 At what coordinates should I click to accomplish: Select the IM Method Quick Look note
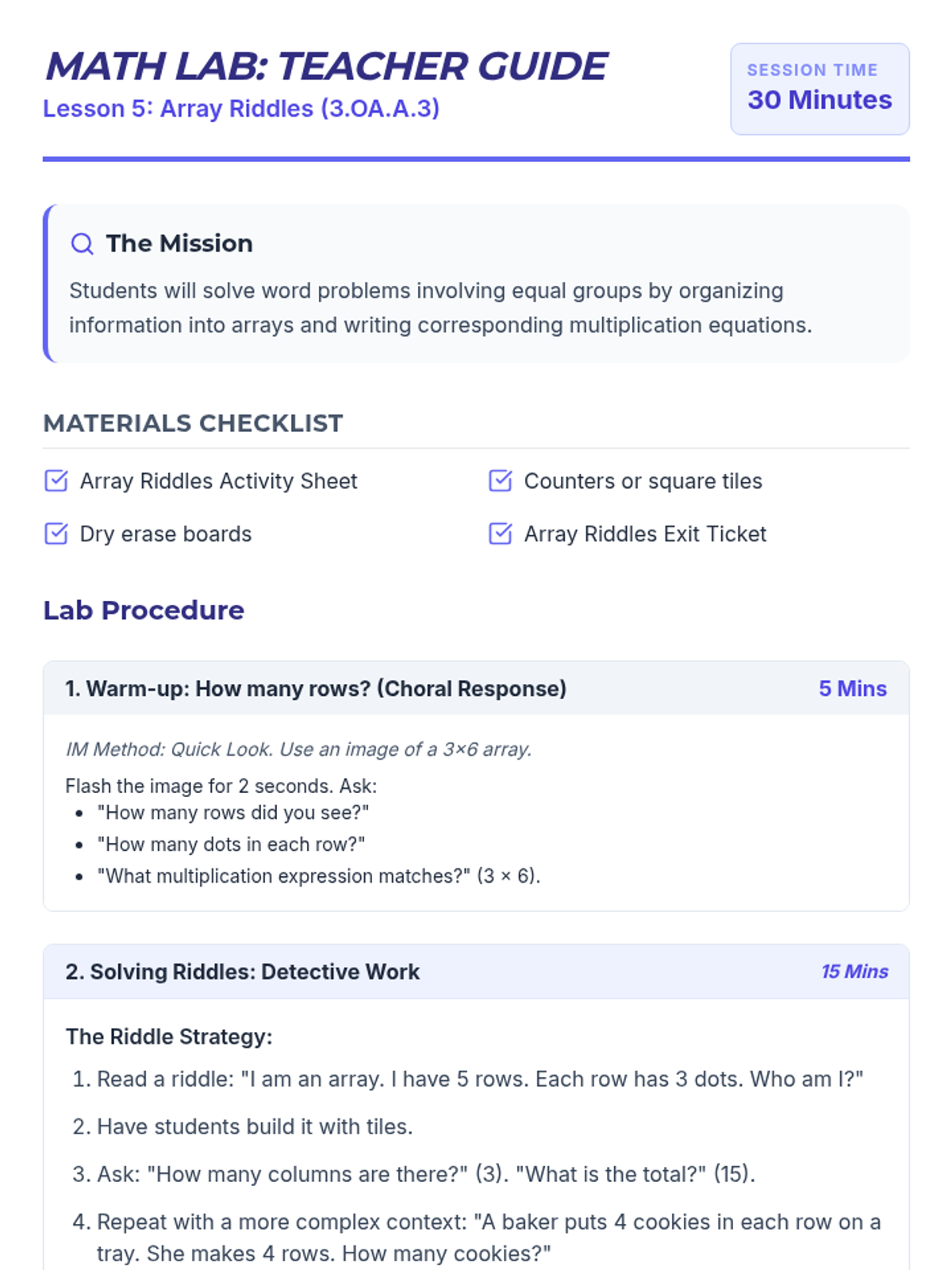point(298,749)
